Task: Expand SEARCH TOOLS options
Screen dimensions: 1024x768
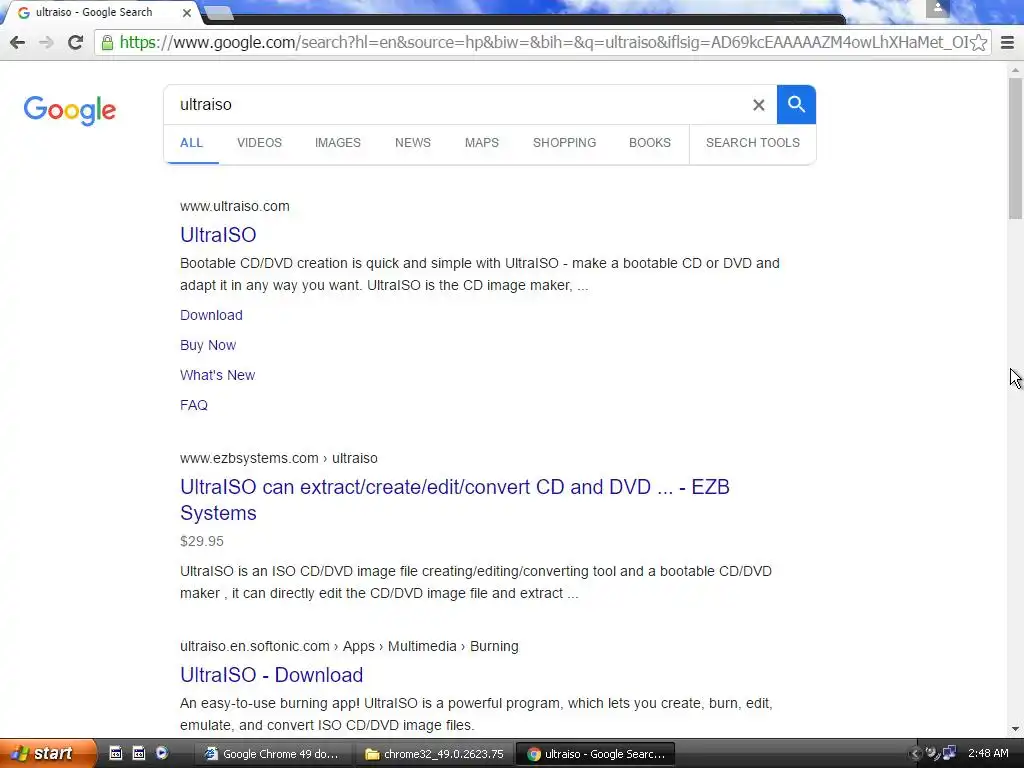Action: coord(752,143)
